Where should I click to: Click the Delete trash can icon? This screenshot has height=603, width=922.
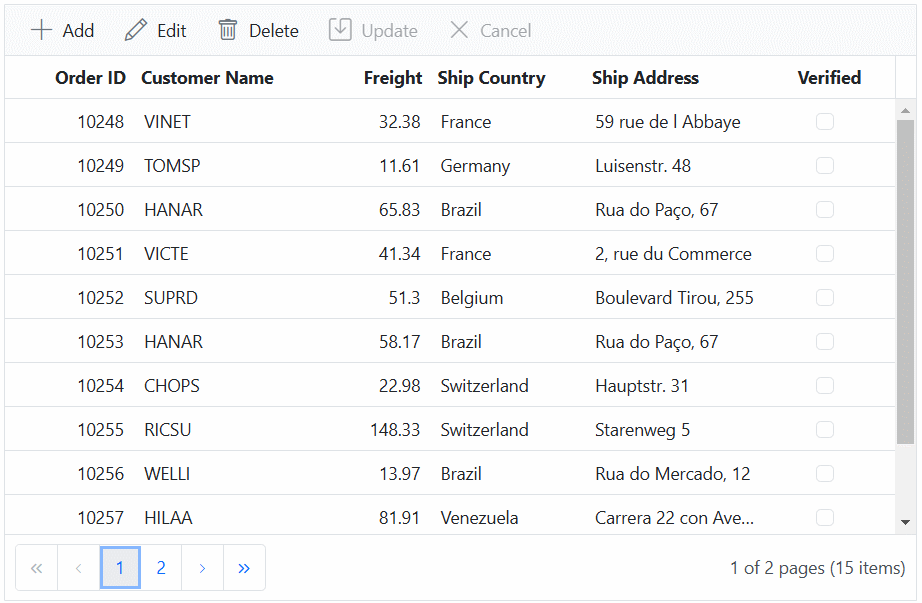pyautogui.click(x=228, y=30)
